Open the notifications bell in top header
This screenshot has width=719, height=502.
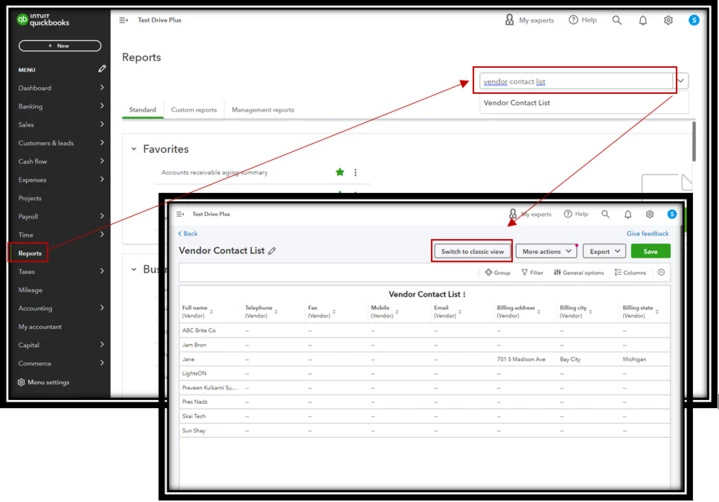(643, 20)
